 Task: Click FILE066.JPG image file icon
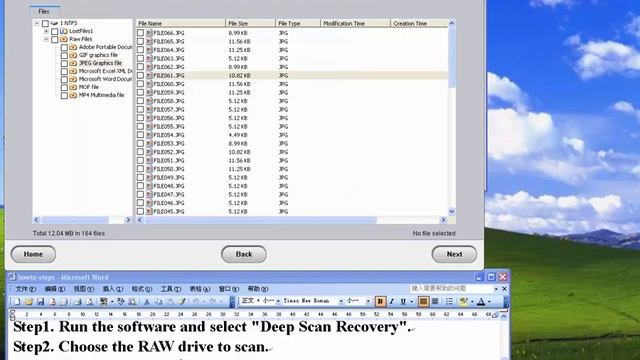149,33
